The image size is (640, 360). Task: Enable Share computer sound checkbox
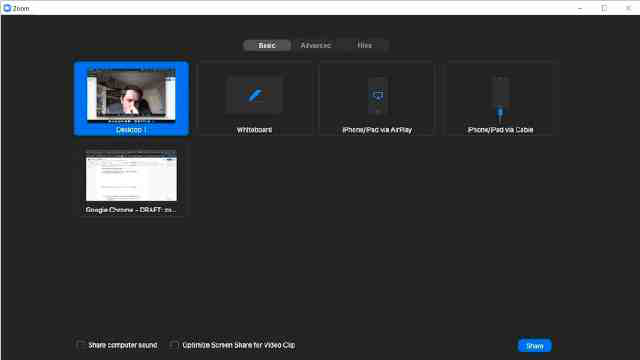pyautogui.click(x=80, y=345)
